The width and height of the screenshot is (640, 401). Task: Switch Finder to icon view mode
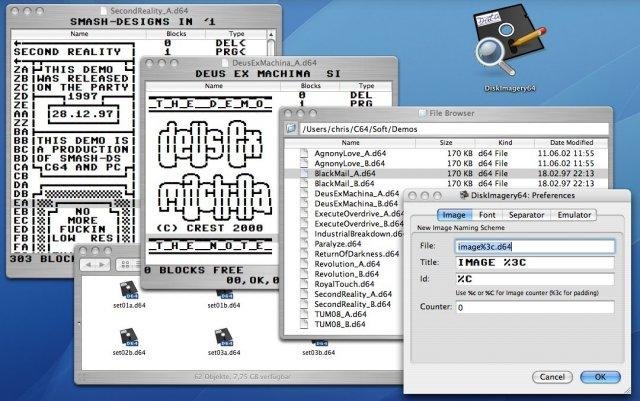pyautogui.click(x=125, y=265)
